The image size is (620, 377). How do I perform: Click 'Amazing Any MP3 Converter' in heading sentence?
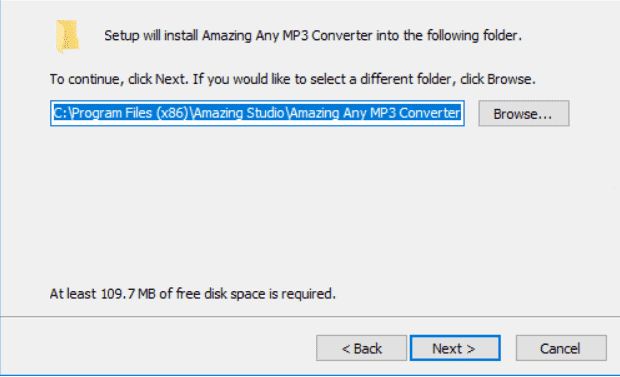[x=287, y=36]
